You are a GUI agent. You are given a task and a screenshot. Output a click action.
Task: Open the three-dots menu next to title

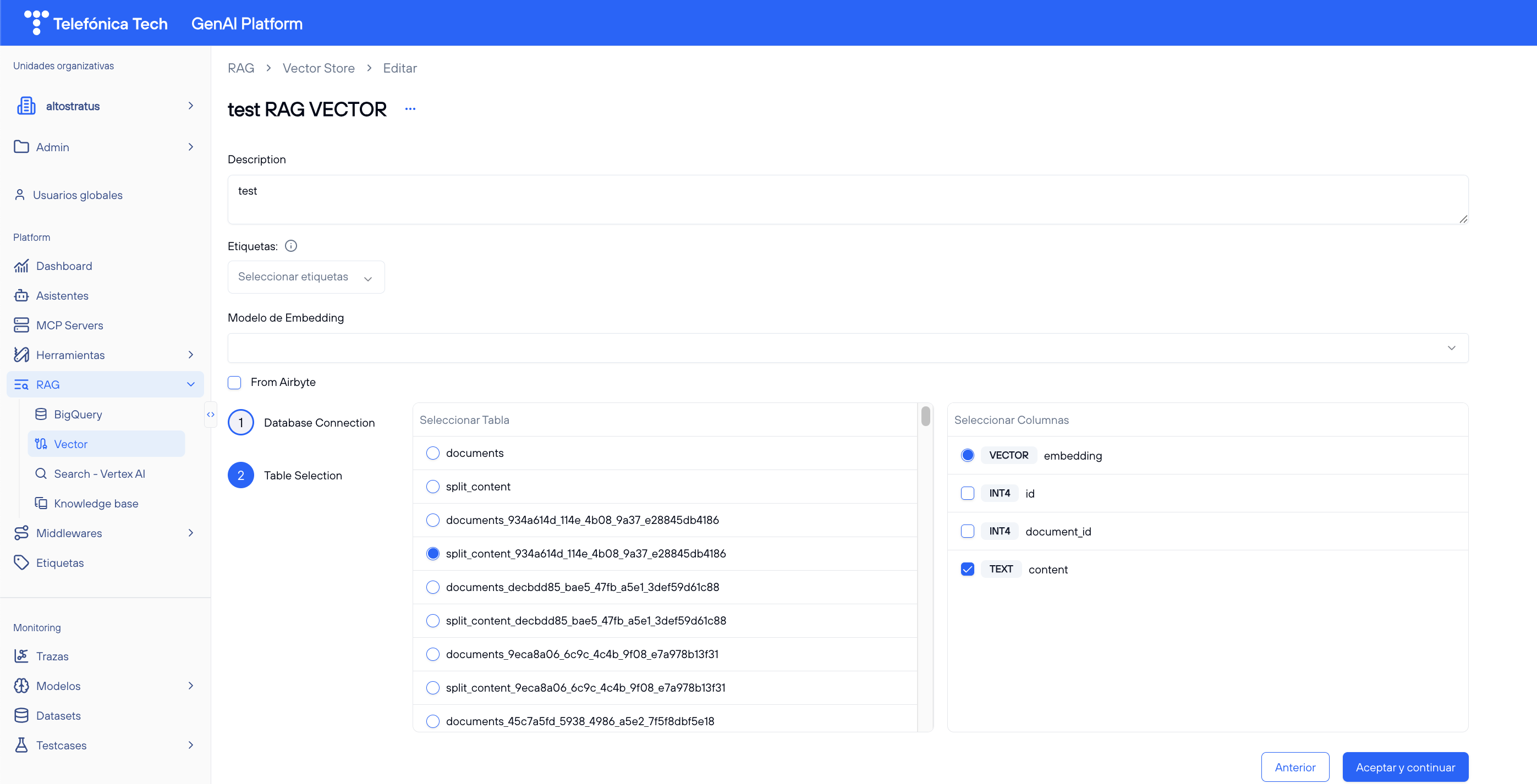point(410,109)
